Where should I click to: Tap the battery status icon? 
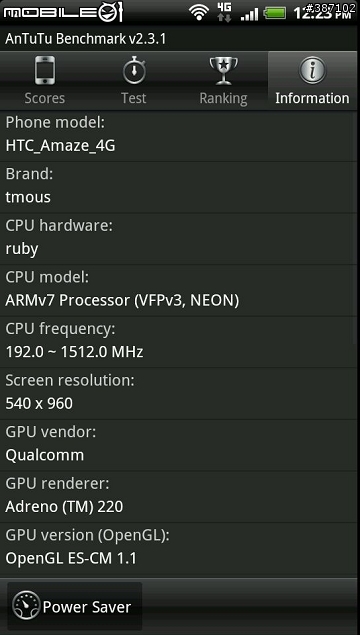tap(275, 13)
